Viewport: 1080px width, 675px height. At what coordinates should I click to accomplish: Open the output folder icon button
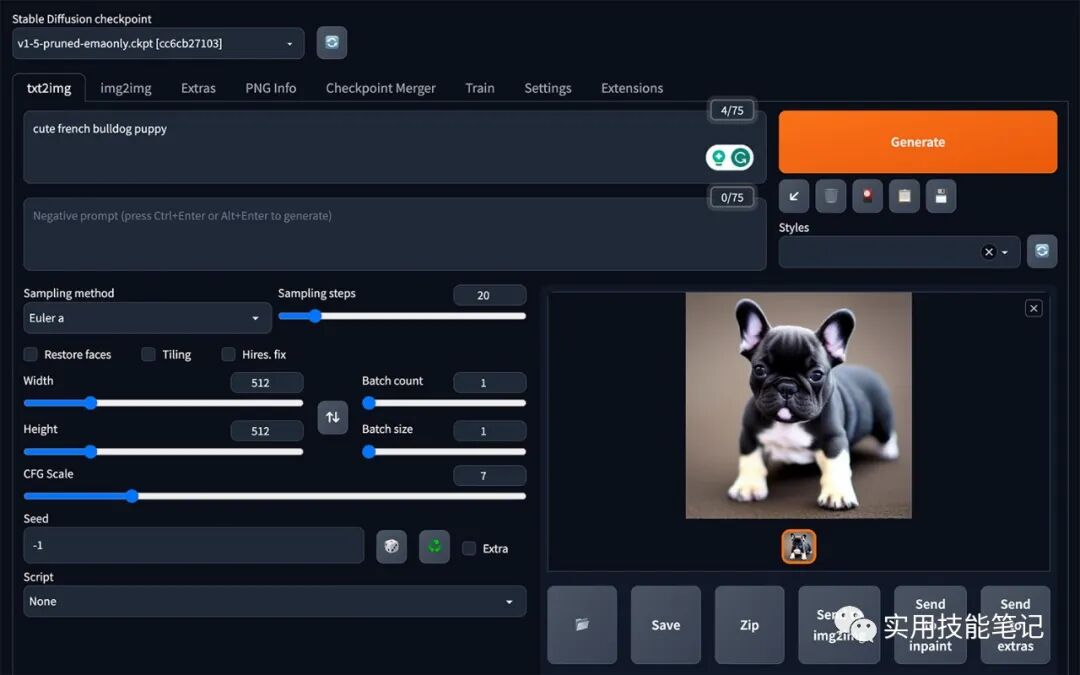[x=582, y=625]
